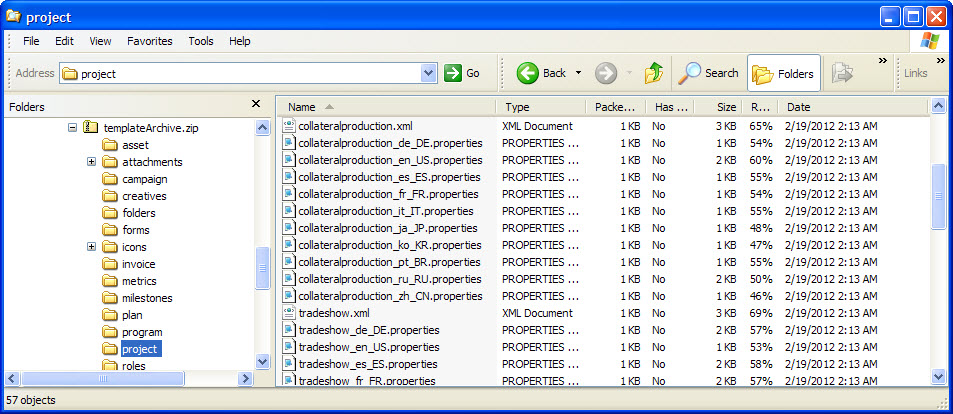
Task: Click the templateArchive.zip archive icon
Action: [x=91, y=128]
